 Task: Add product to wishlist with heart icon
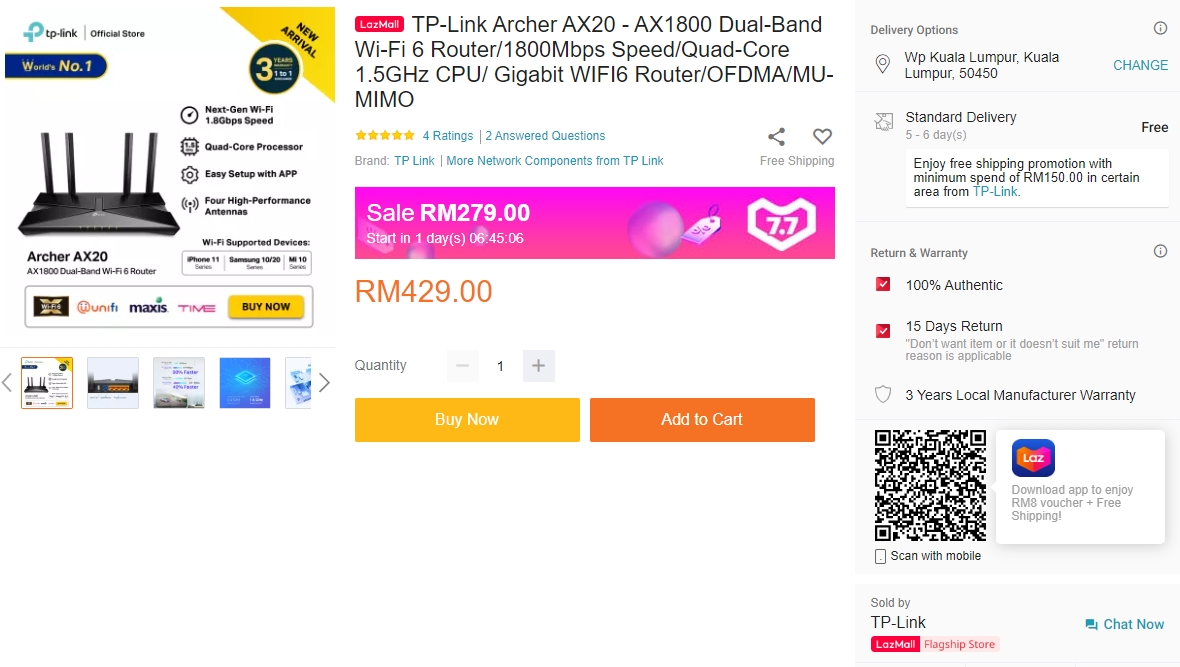tap(822, 137)
